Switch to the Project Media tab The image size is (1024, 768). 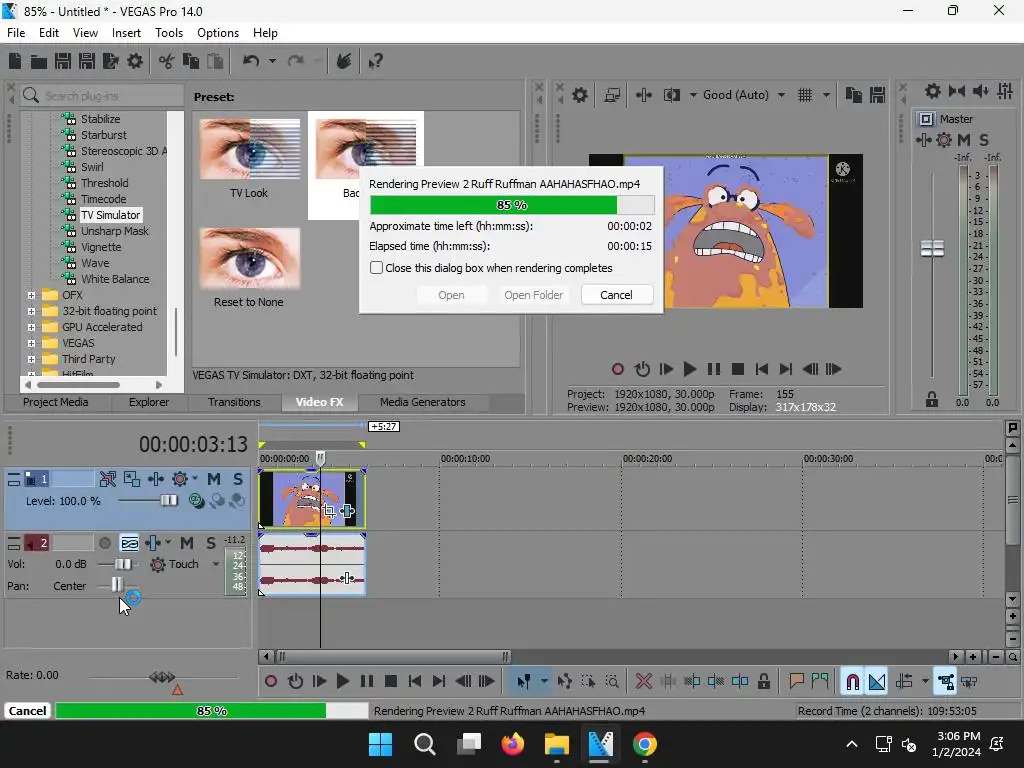tap(56, 402)
